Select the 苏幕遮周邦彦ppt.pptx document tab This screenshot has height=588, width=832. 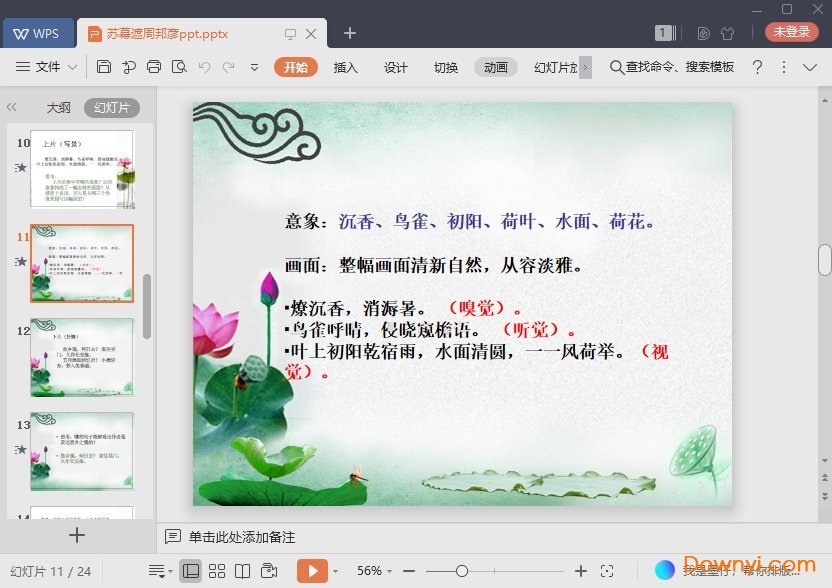click(x=167, y=34)
